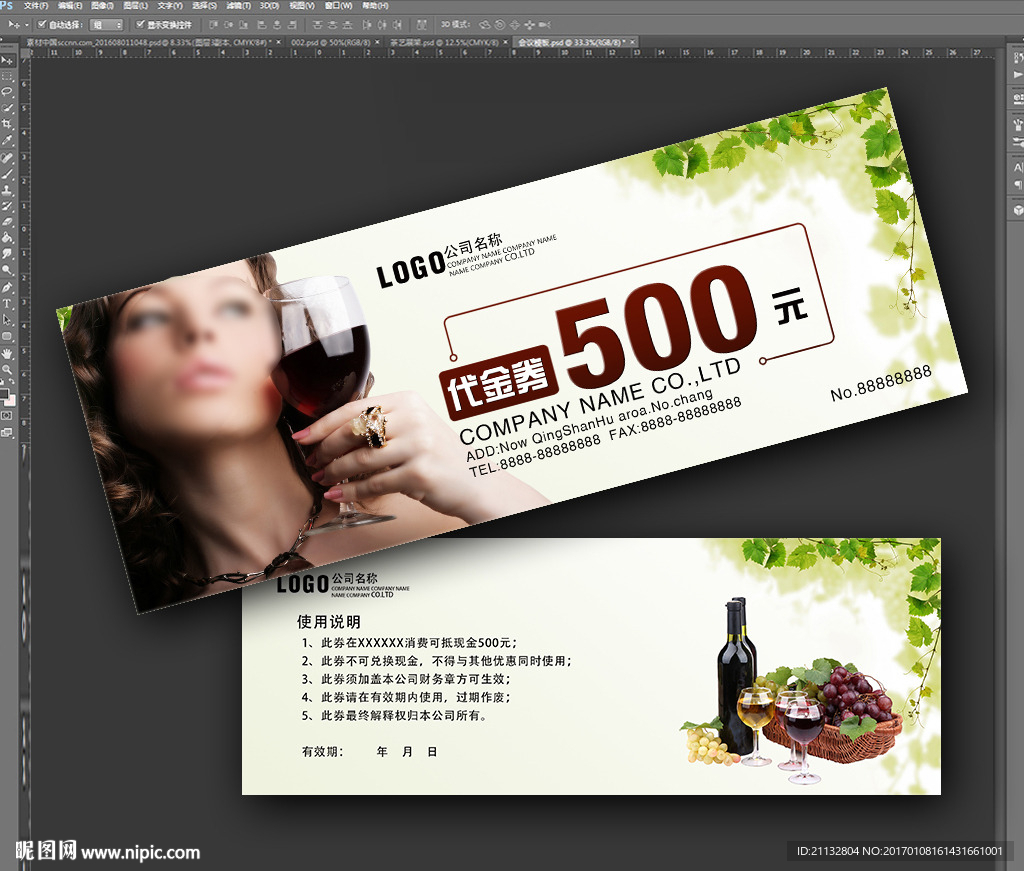Open the 帮助(H) menu
The width and height of the screenshot is (1024, 871).
coord(375,5)
